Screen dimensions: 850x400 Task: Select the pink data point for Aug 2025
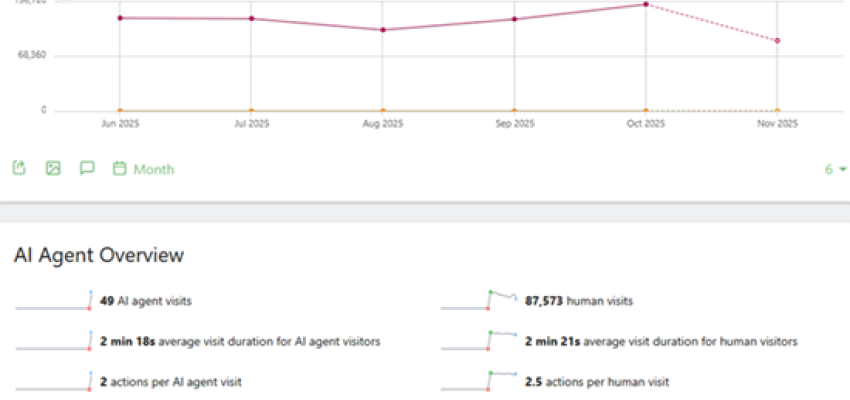click(x=383, y=30)
